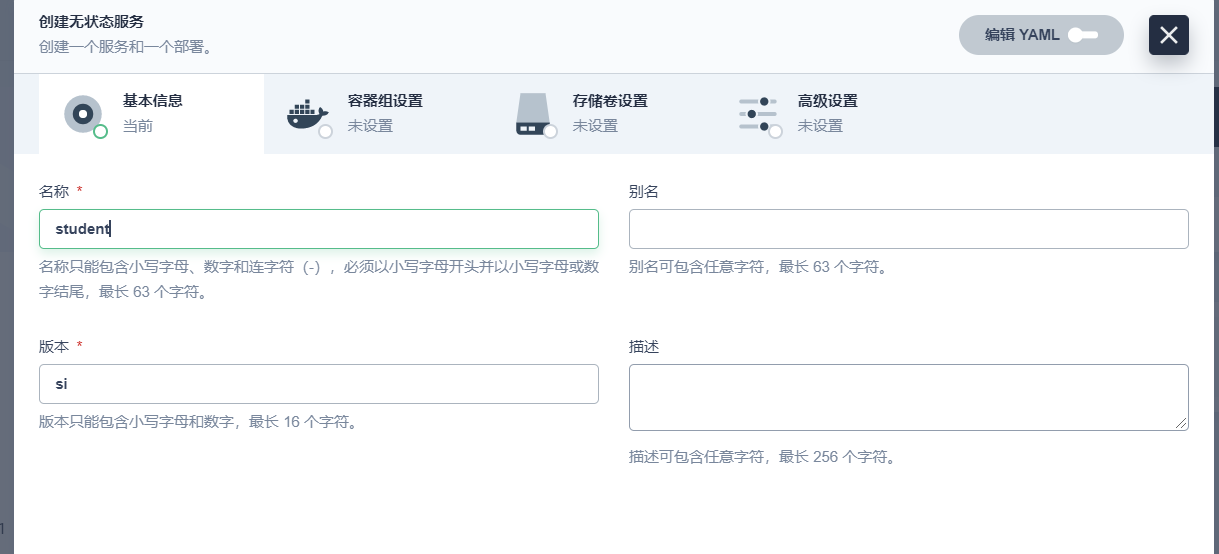The image size is (1219, 554).
Task: Click the 名称 input field containing student
Action: (319, 229)
